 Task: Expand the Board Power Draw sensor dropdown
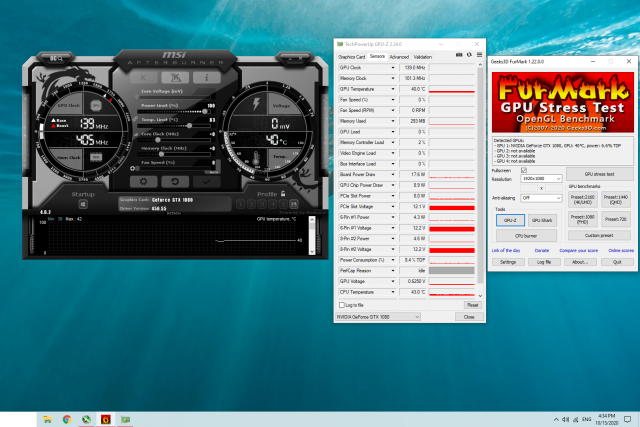click(393, 174)
